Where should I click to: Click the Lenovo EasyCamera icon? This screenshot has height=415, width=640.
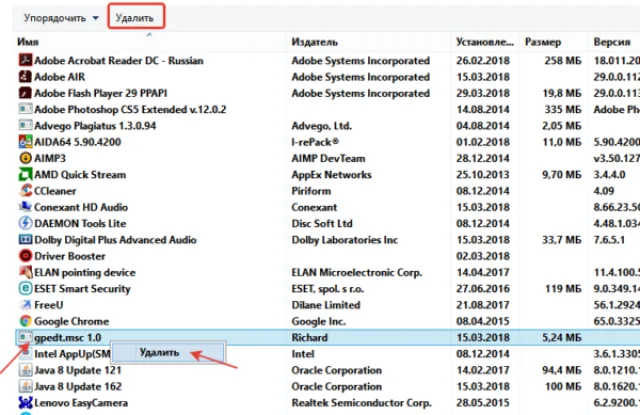[25, 403]
